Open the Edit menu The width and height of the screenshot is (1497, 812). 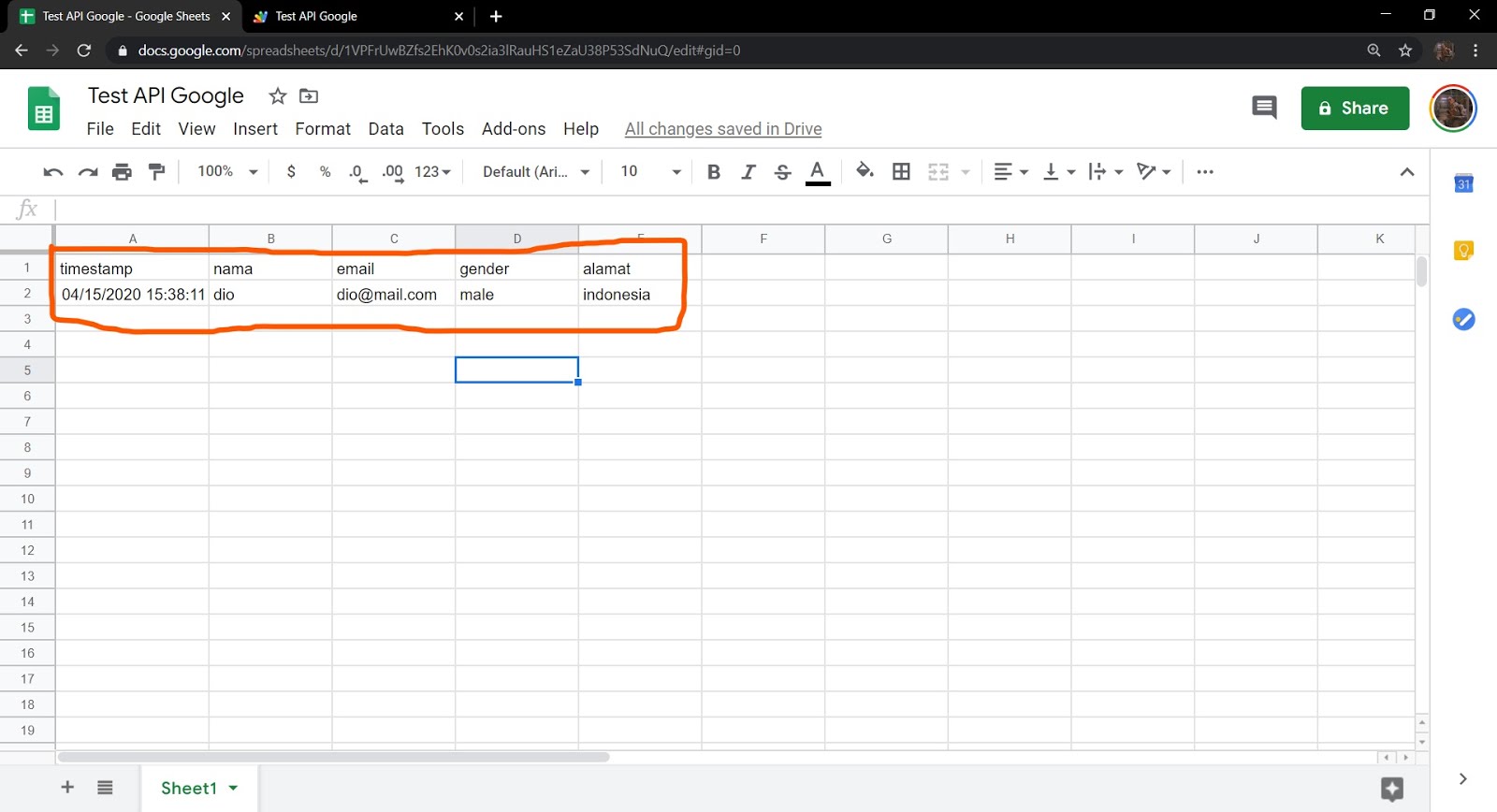146,129
